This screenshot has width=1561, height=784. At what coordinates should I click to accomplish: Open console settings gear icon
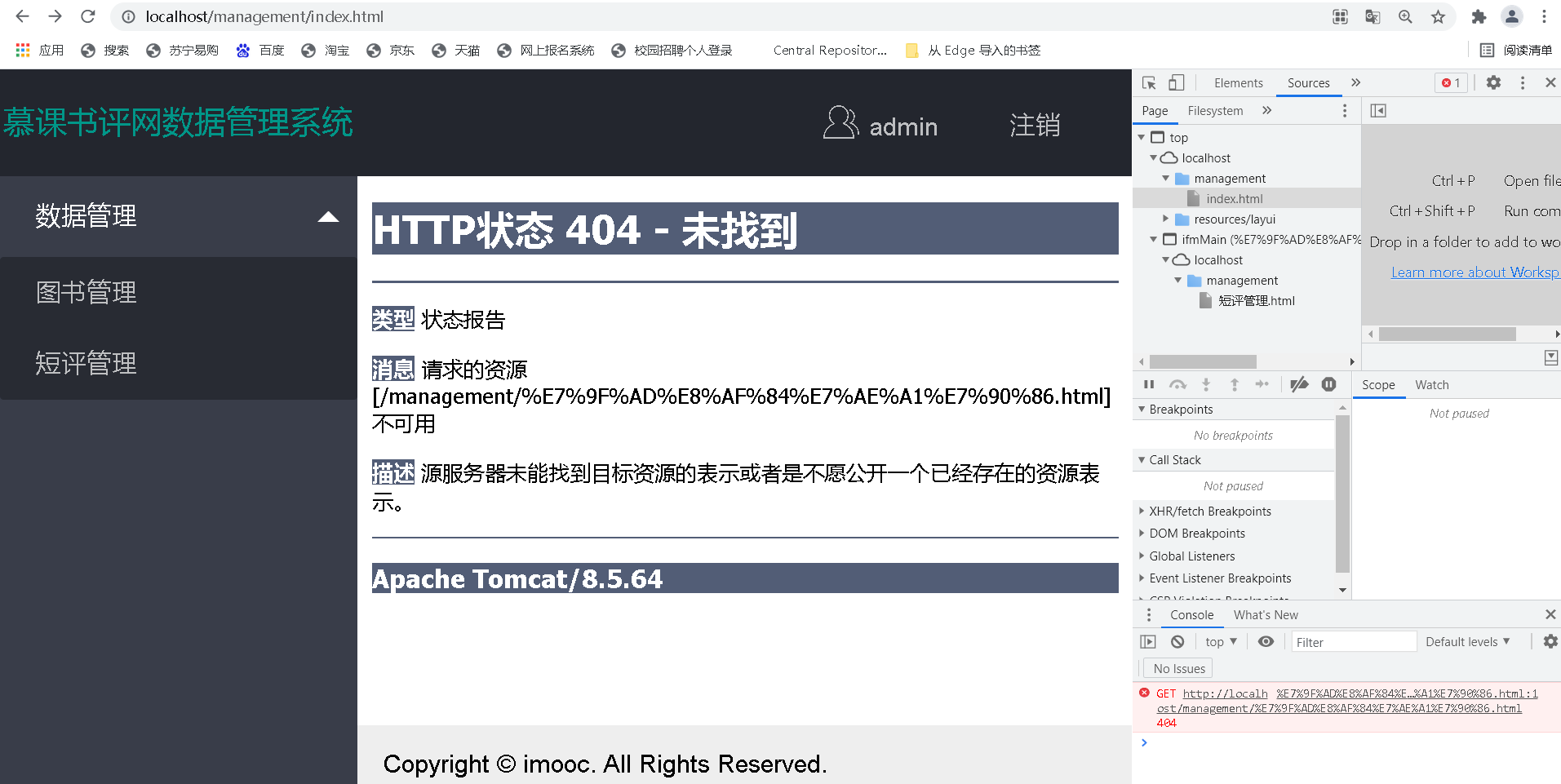[1550, 641]
